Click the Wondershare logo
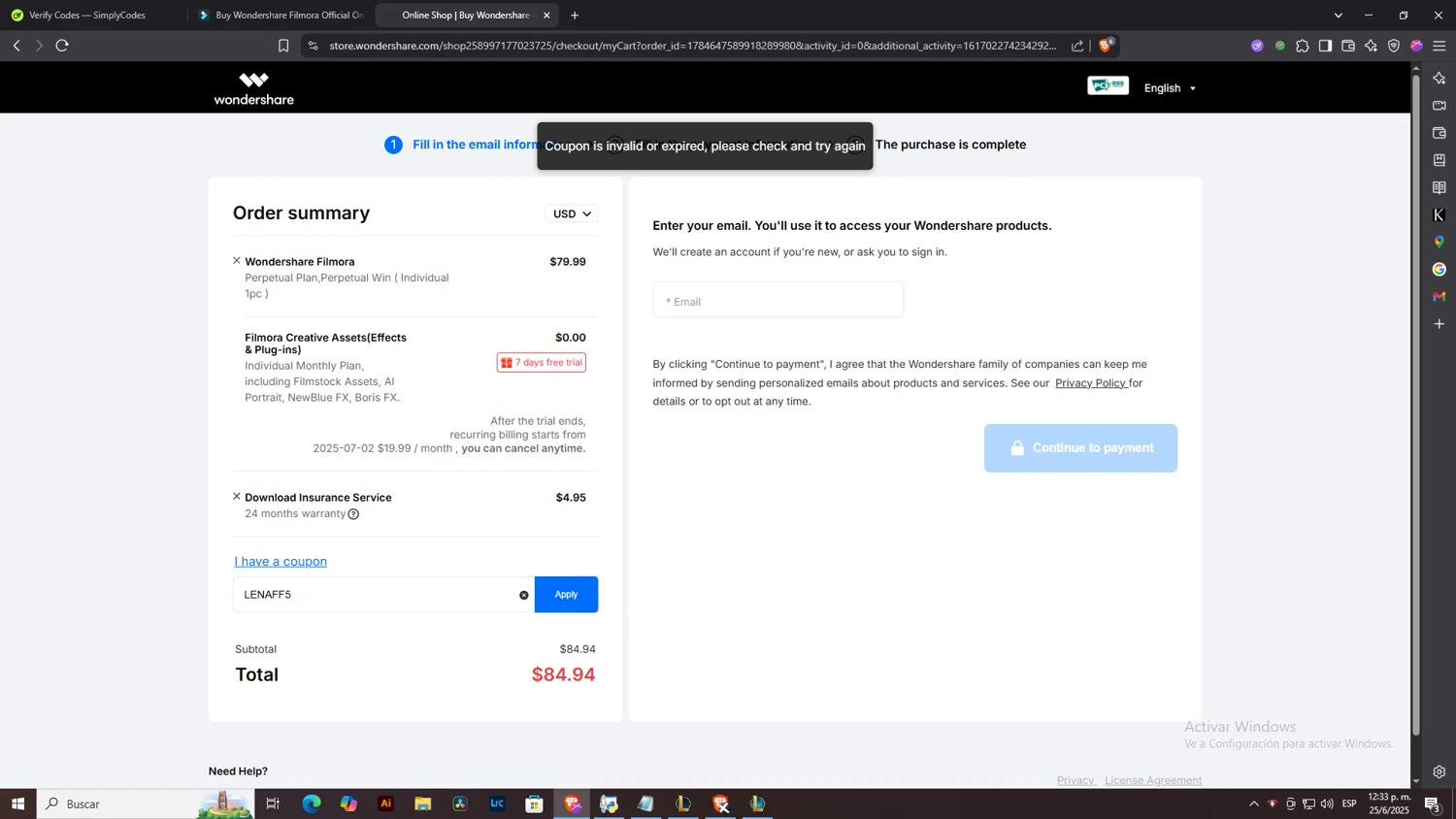This screenshot has height=819, width=1456. point(254,88)
